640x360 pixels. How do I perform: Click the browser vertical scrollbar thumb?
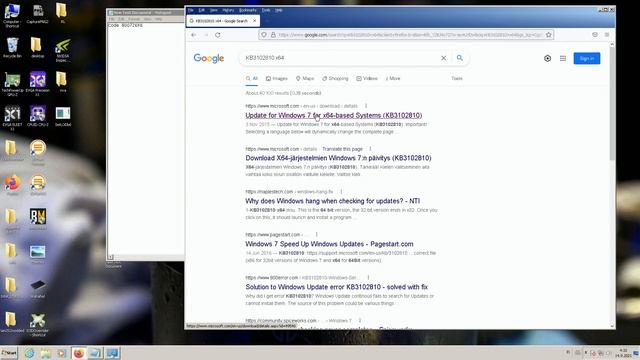(612, 104)
